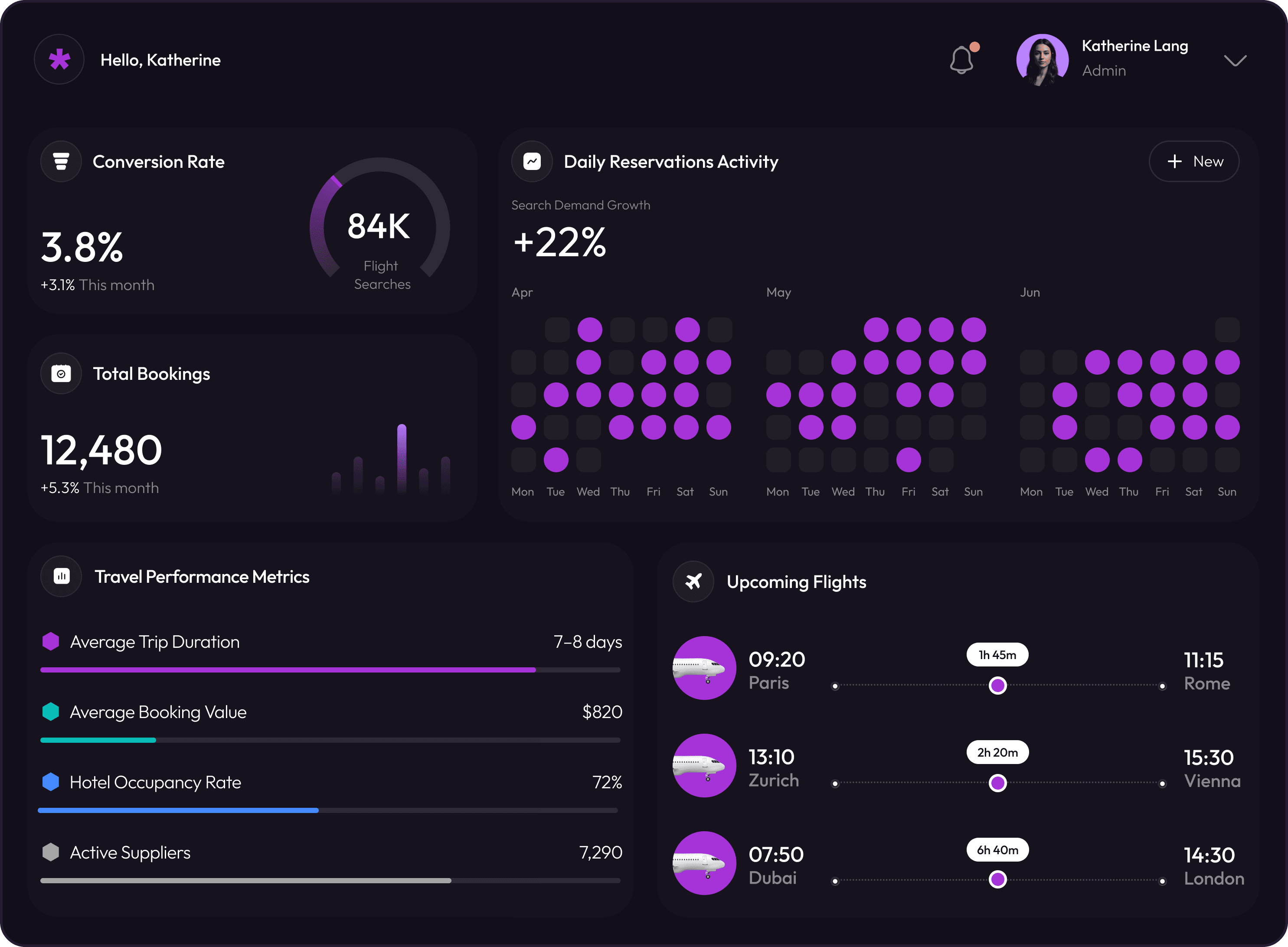This screenshot has width=1288, height=947.
Task: Click the Total Bookings calendar icon
Action: point(61,374)
